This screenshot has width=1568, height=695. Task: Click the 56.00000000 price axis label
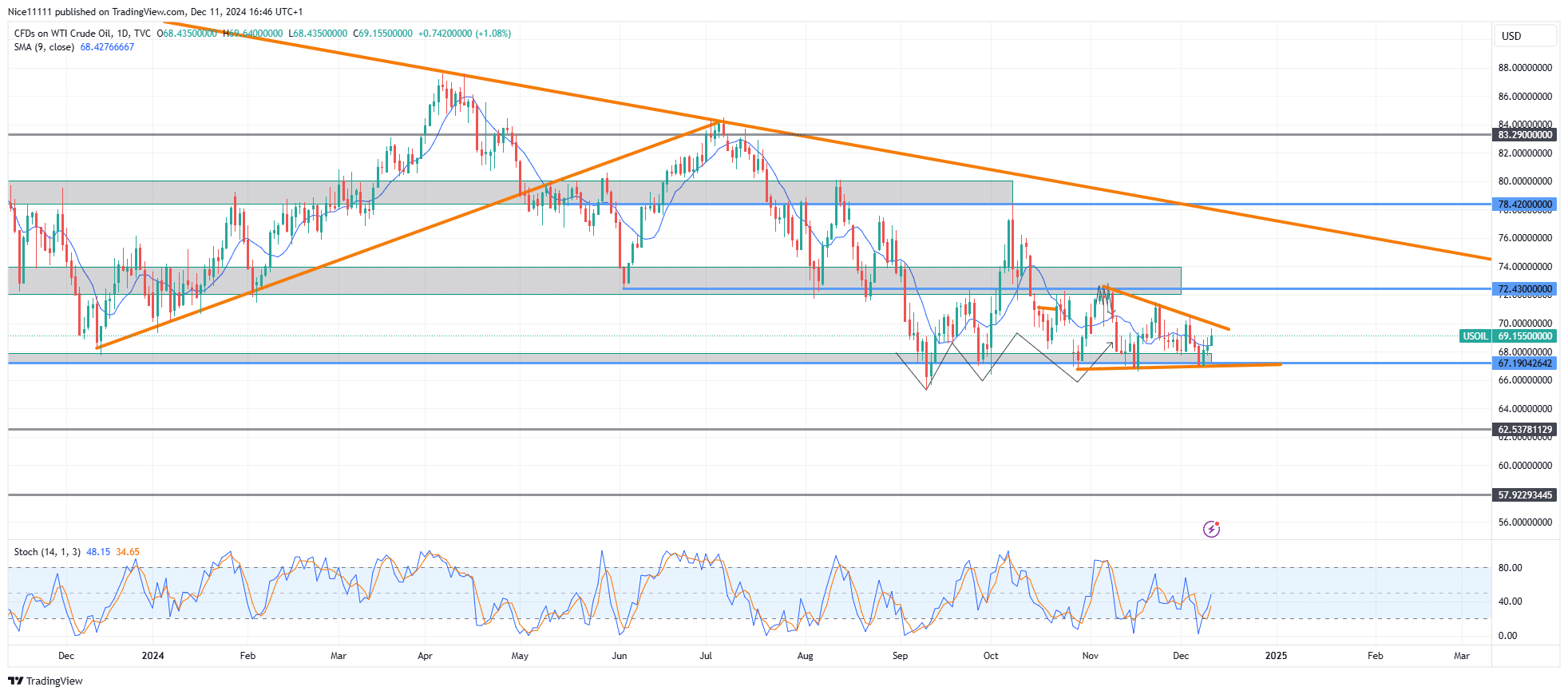point(1525,522)
